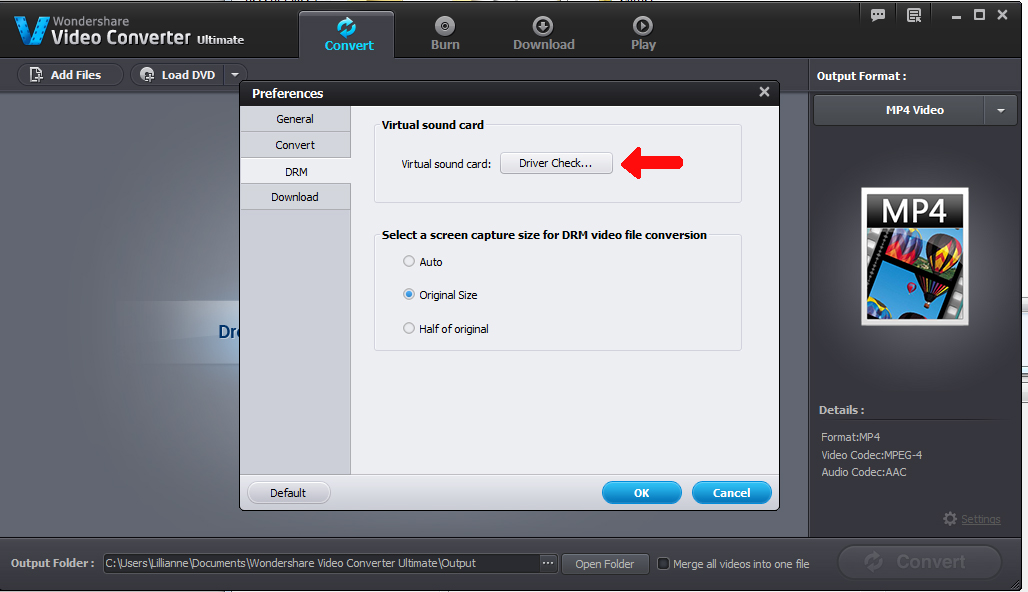The image size is (1028, 592).
Task: Expand the Load DVD dropdown arrow
Action: 235,75
